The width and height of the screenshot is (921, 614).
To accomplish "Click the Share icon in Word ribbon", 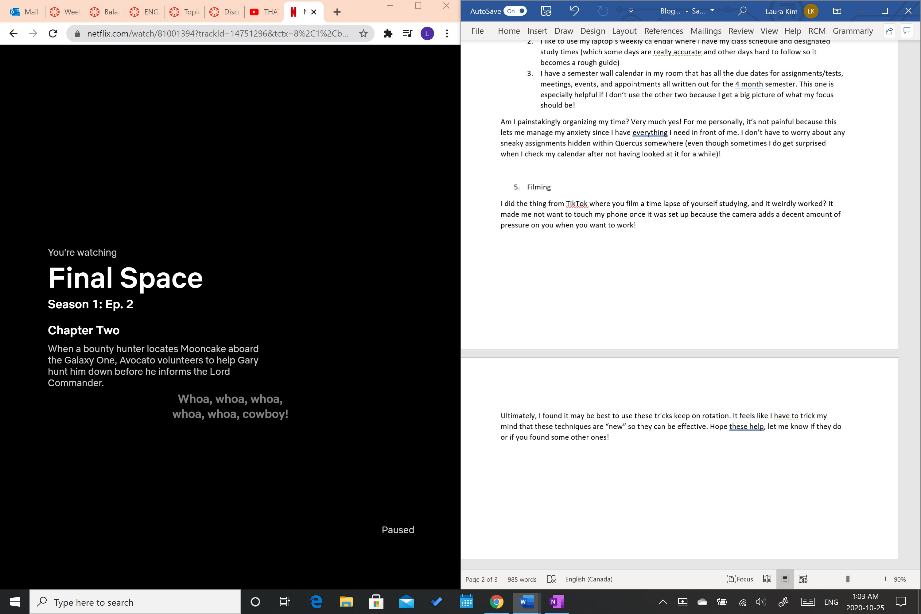I will pyautogui.click(x=889, y=31).
